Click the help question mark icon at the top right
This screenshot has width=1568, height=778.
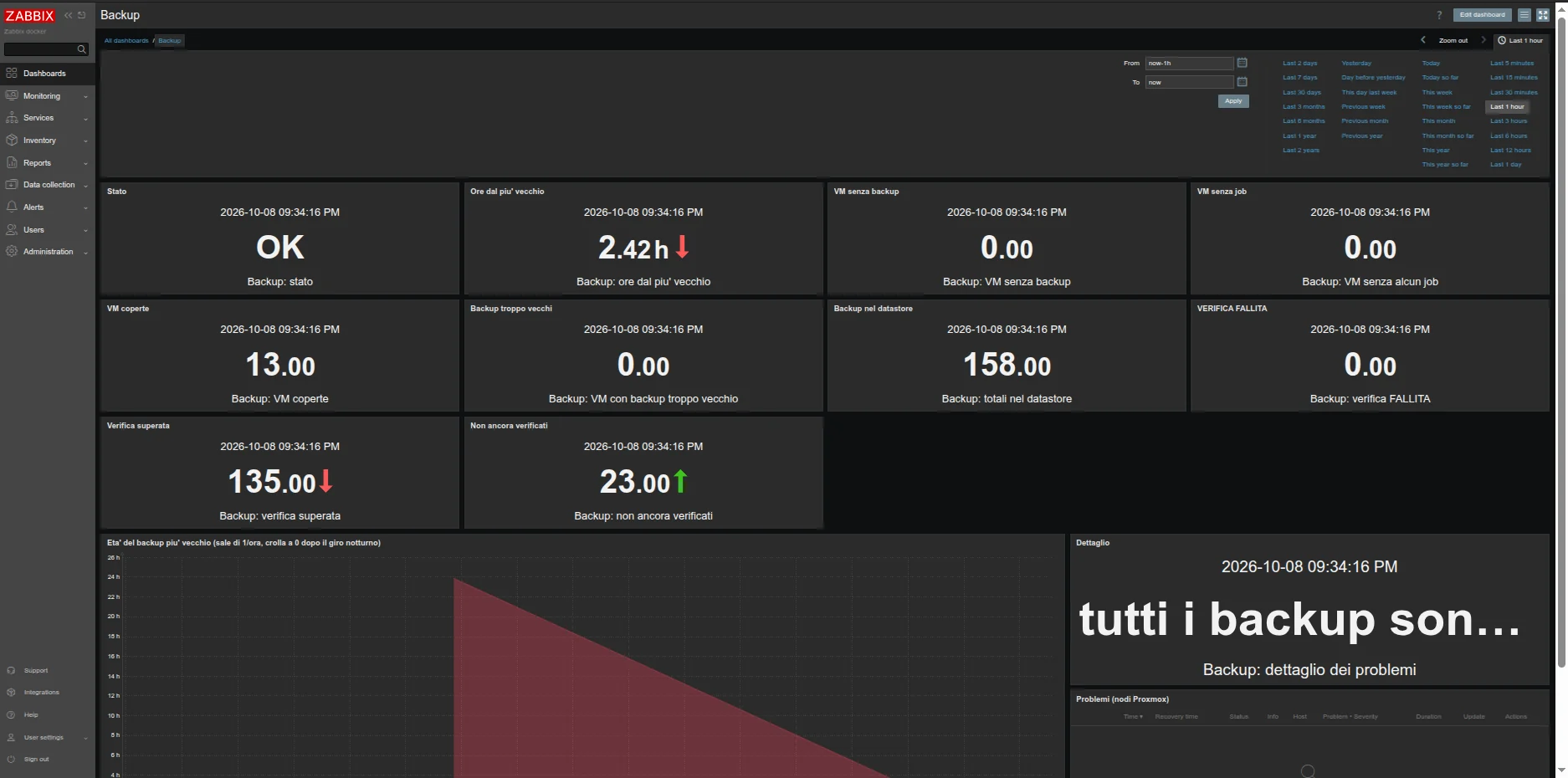[1439, 15]
